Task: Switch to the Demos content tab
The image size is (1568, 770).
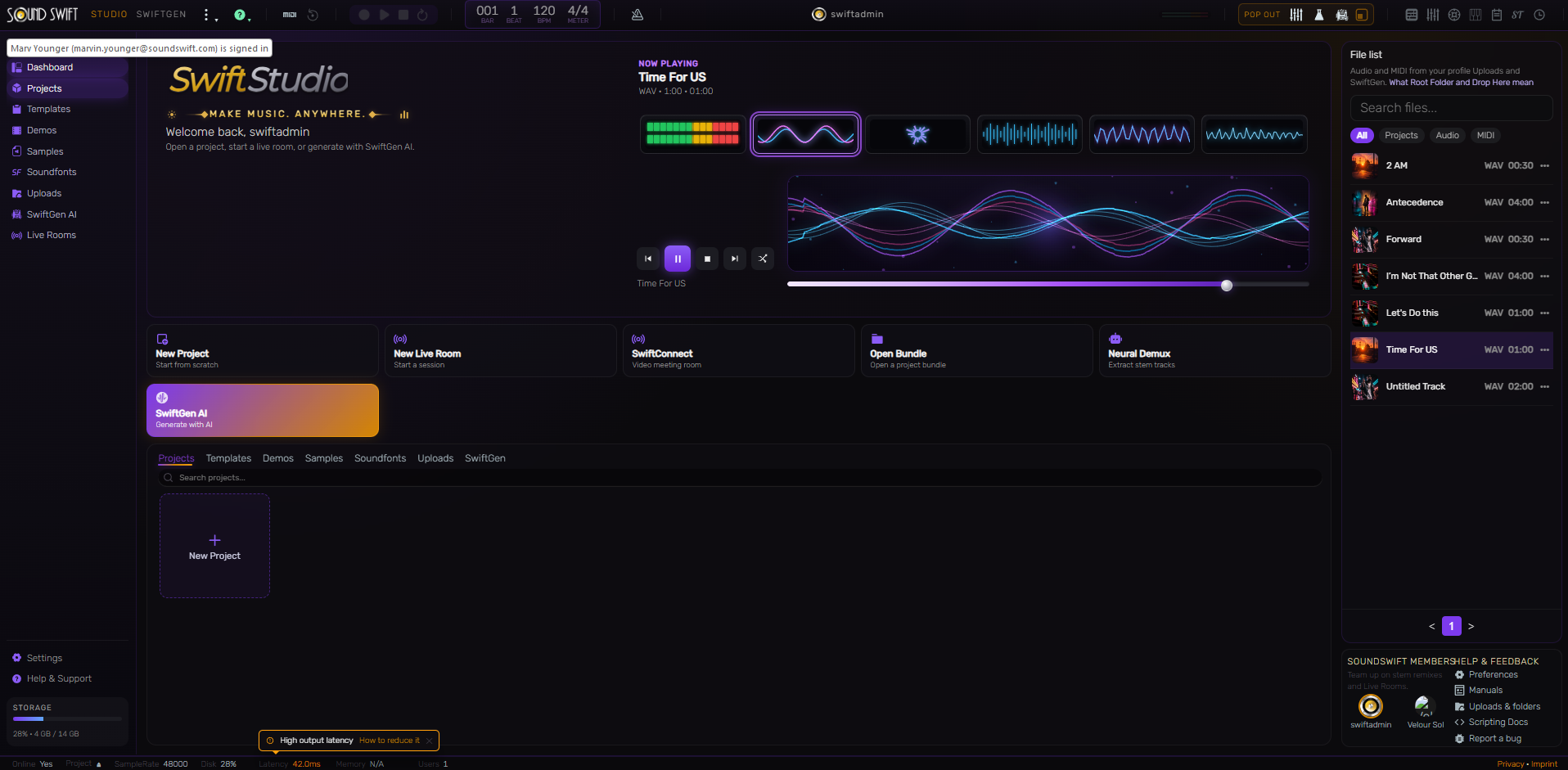Action: [x=278, y=458]
